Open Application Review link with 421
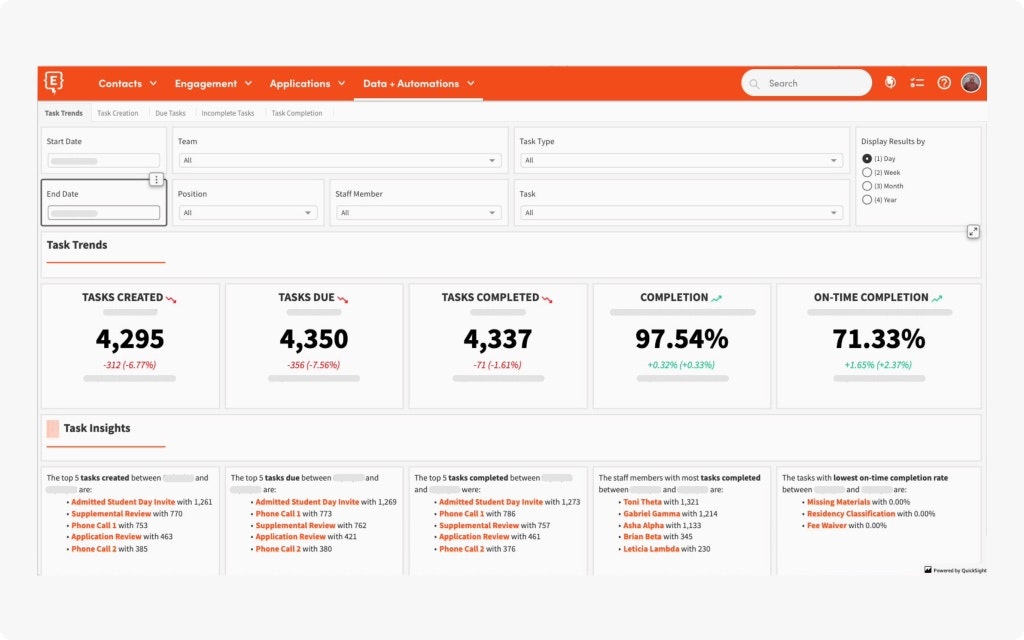The width and height of the screenshot is (1024, 640). coord(291,537)
